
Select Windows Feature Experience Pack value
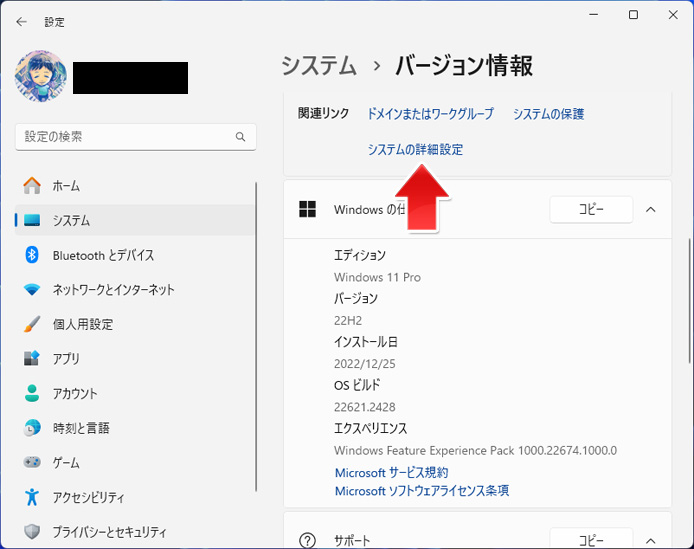click(475, 450)
